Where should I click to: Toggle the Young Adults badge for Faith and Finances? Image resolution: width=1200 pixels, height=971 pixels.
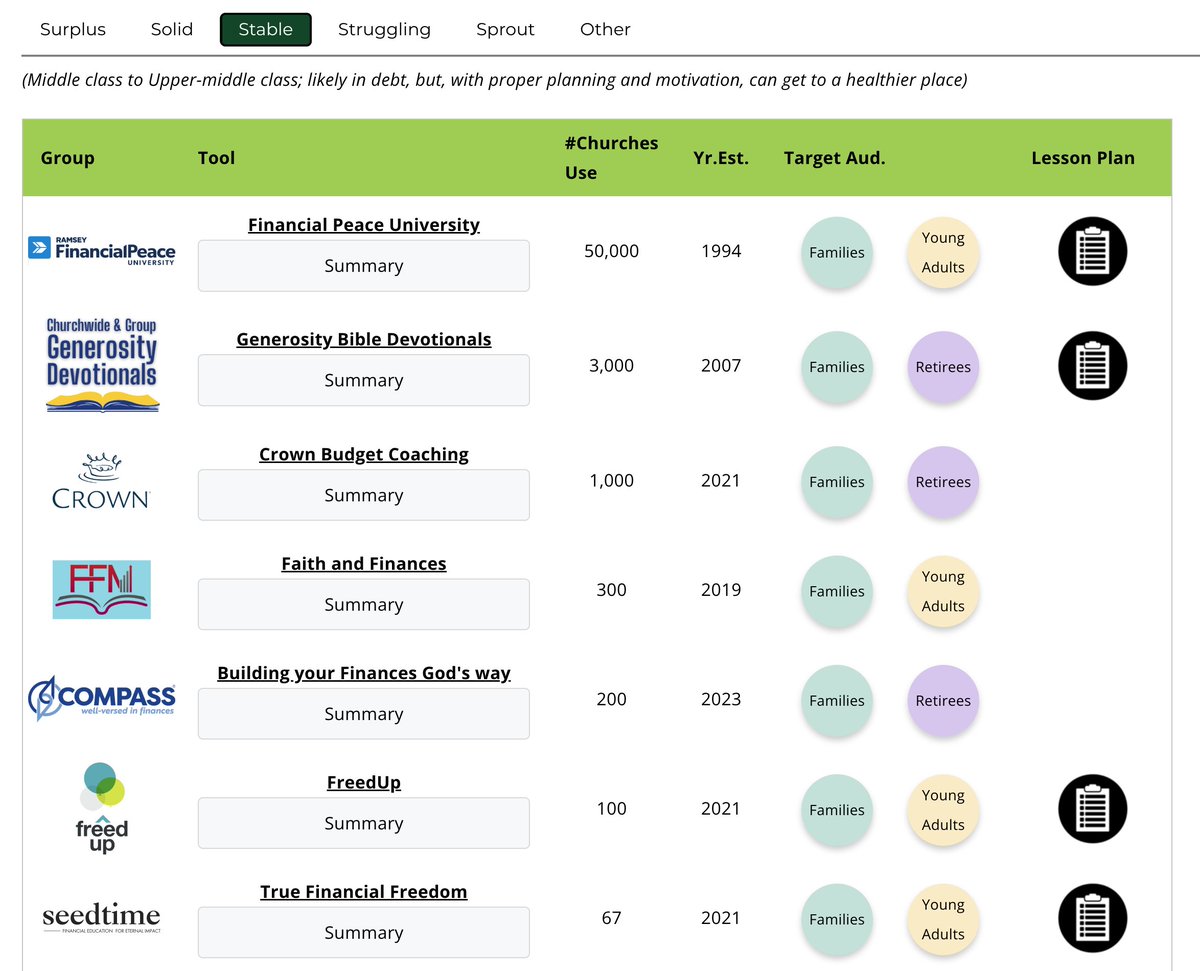tap(942, 592)
